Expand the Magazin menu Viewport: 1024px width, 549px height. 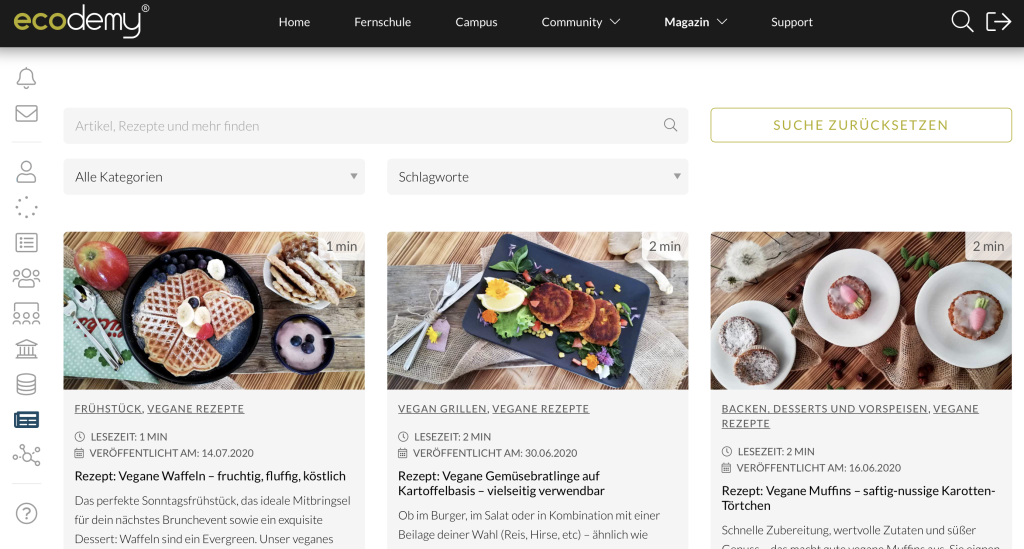coord(695,22)
